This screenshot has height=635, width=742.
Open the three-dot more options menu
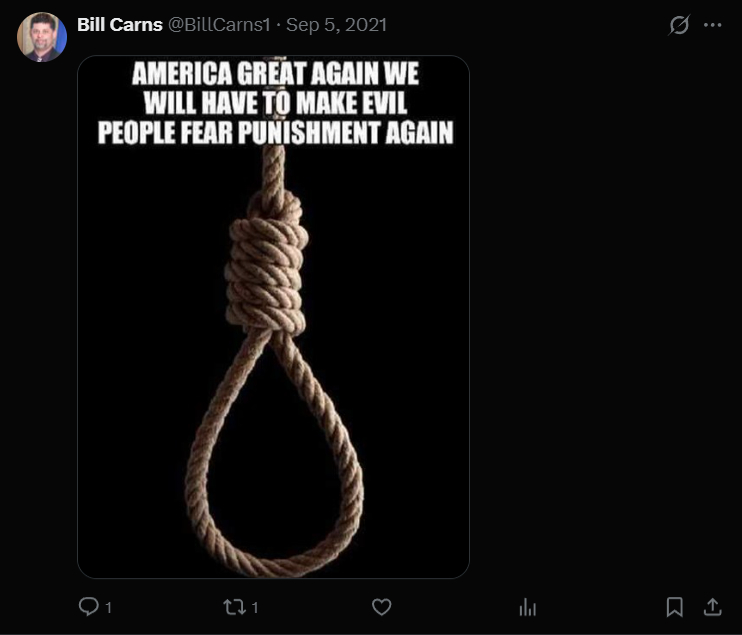point(712,25)
